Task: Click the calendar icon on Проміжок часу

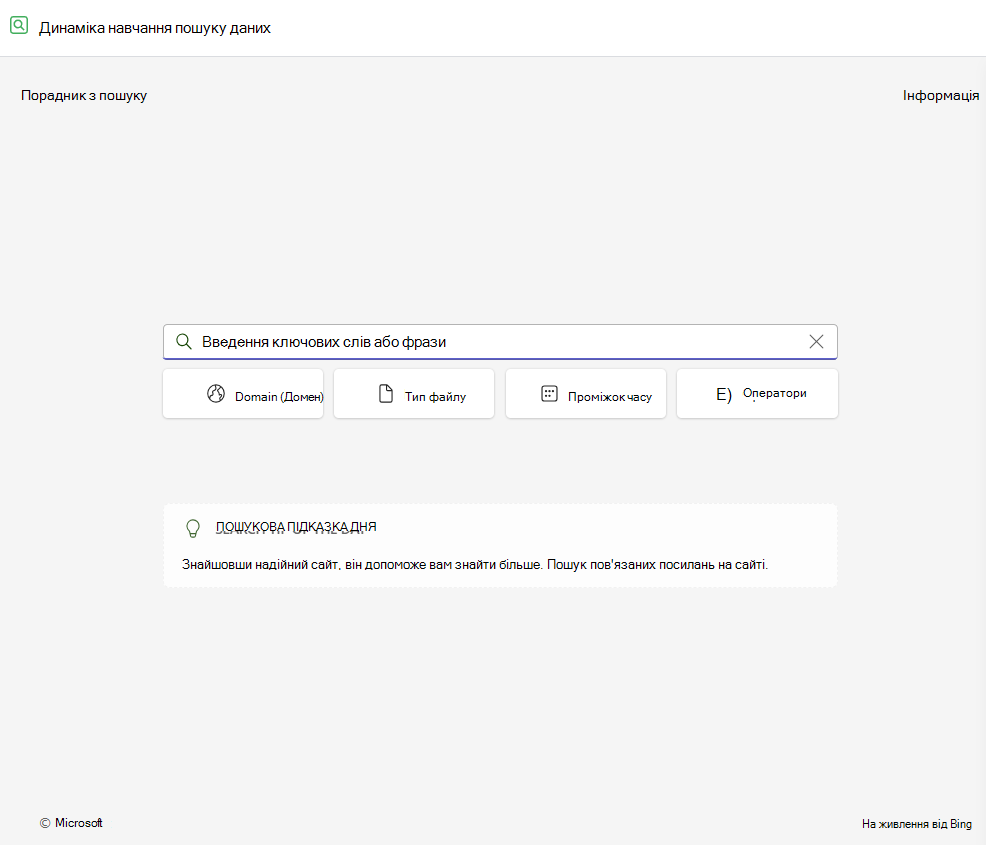Action: [549, 394]
